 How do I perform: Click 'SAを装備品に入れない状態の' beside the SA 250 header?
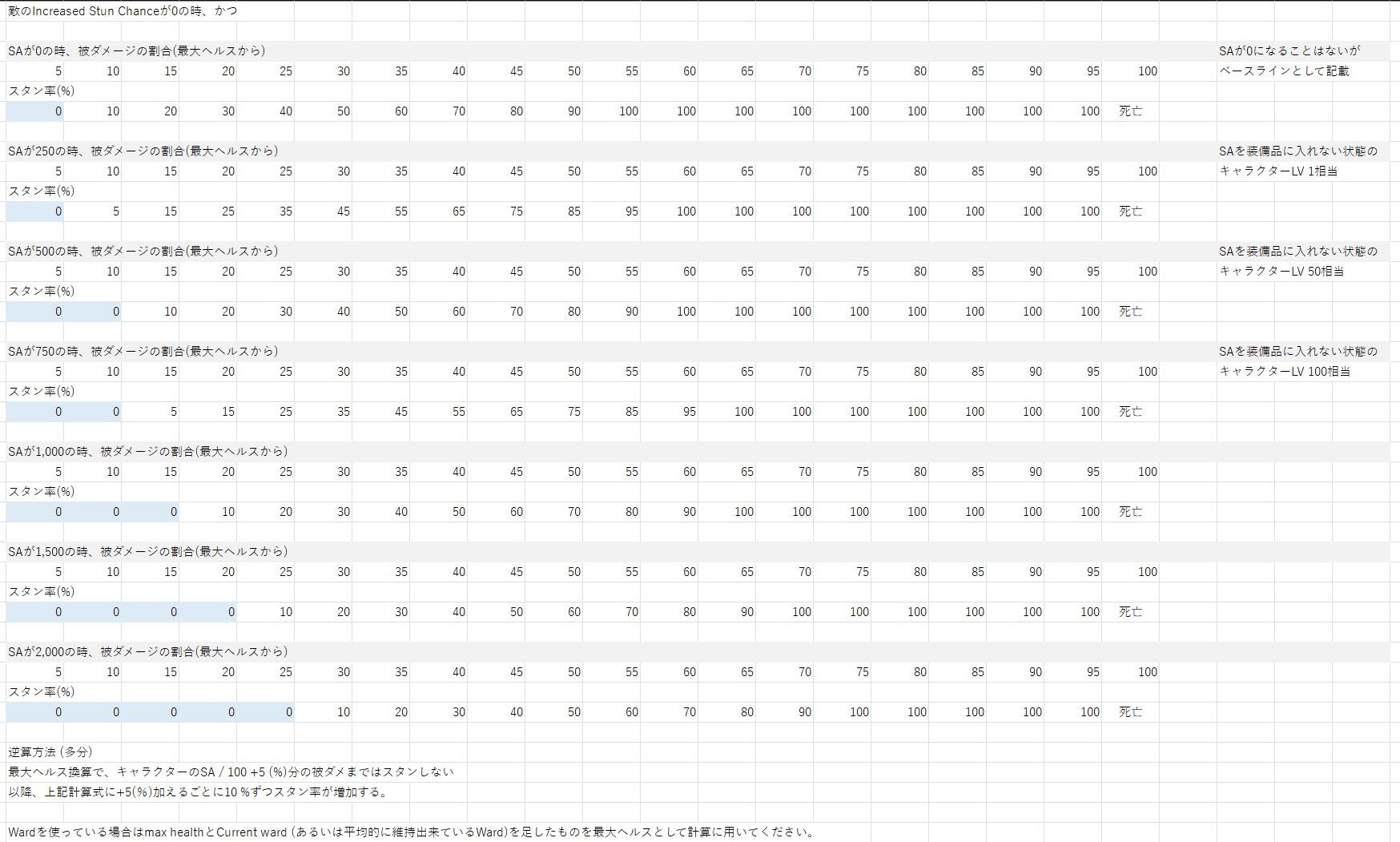1298,151
